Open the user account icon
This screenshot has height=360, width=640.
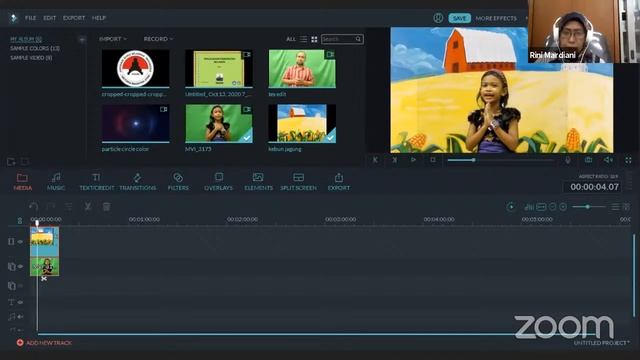(x=438, y=18)
